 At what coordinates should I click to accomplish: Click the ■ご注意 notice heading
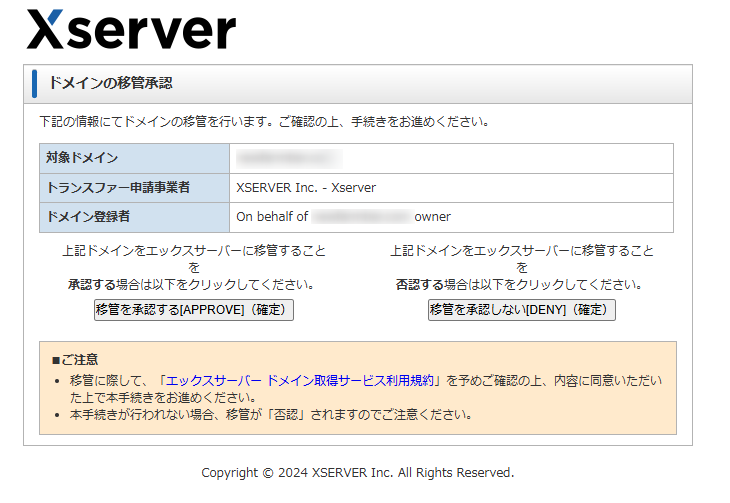pyautogui.click(x=75, y=360)
